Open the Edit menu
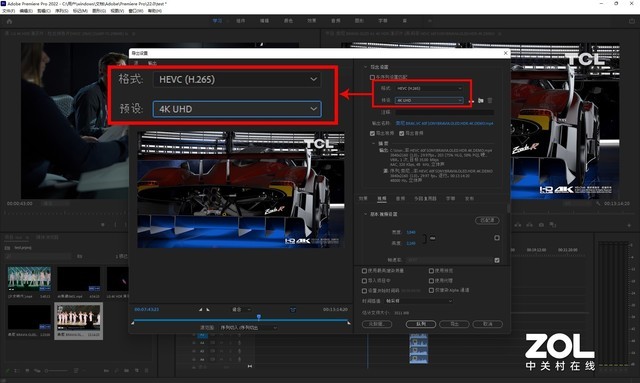This screenshot has width=640, height=383. [x=26, y=11]
